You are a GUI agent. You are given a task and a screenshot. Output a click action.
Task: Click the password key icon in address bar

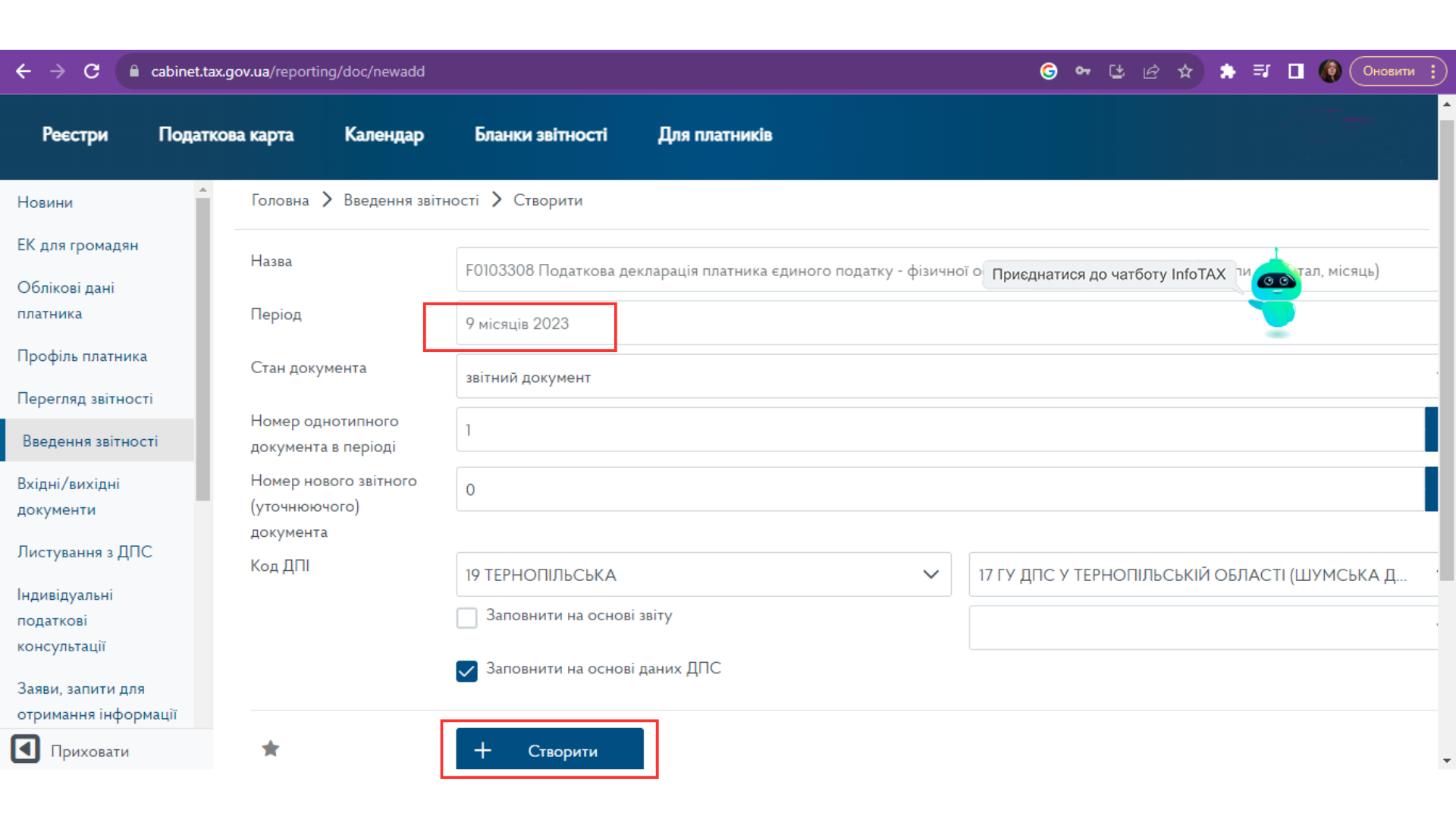(x=1083, y=71)
